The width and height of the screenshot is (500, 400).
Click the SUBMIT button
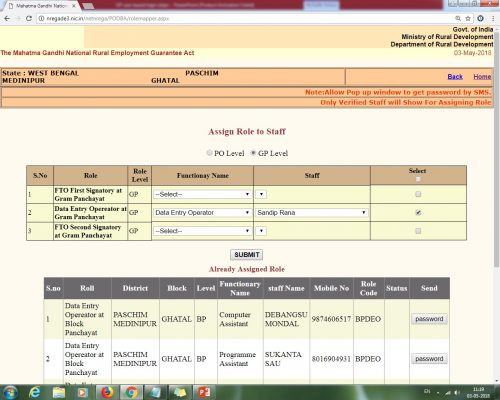(x=246, y=255)
